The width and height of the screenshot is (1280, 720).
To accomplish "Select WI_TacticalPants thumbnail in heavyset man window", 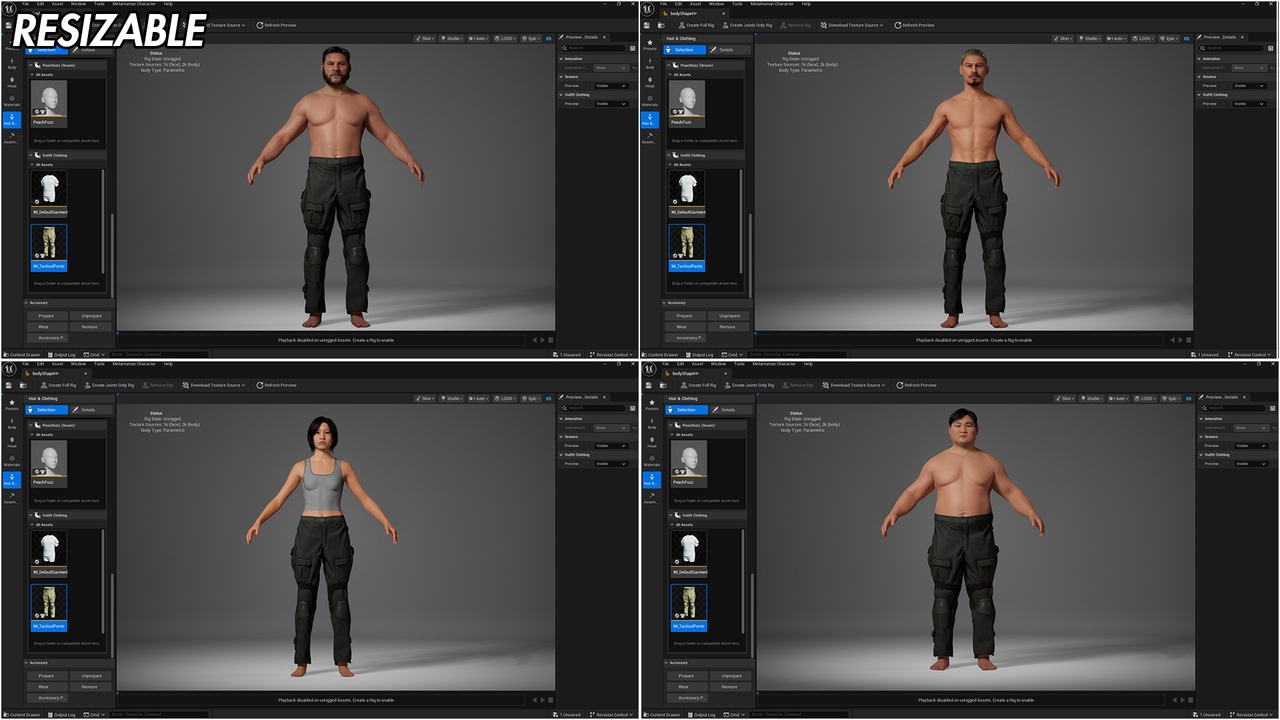I will click(689, 607).
